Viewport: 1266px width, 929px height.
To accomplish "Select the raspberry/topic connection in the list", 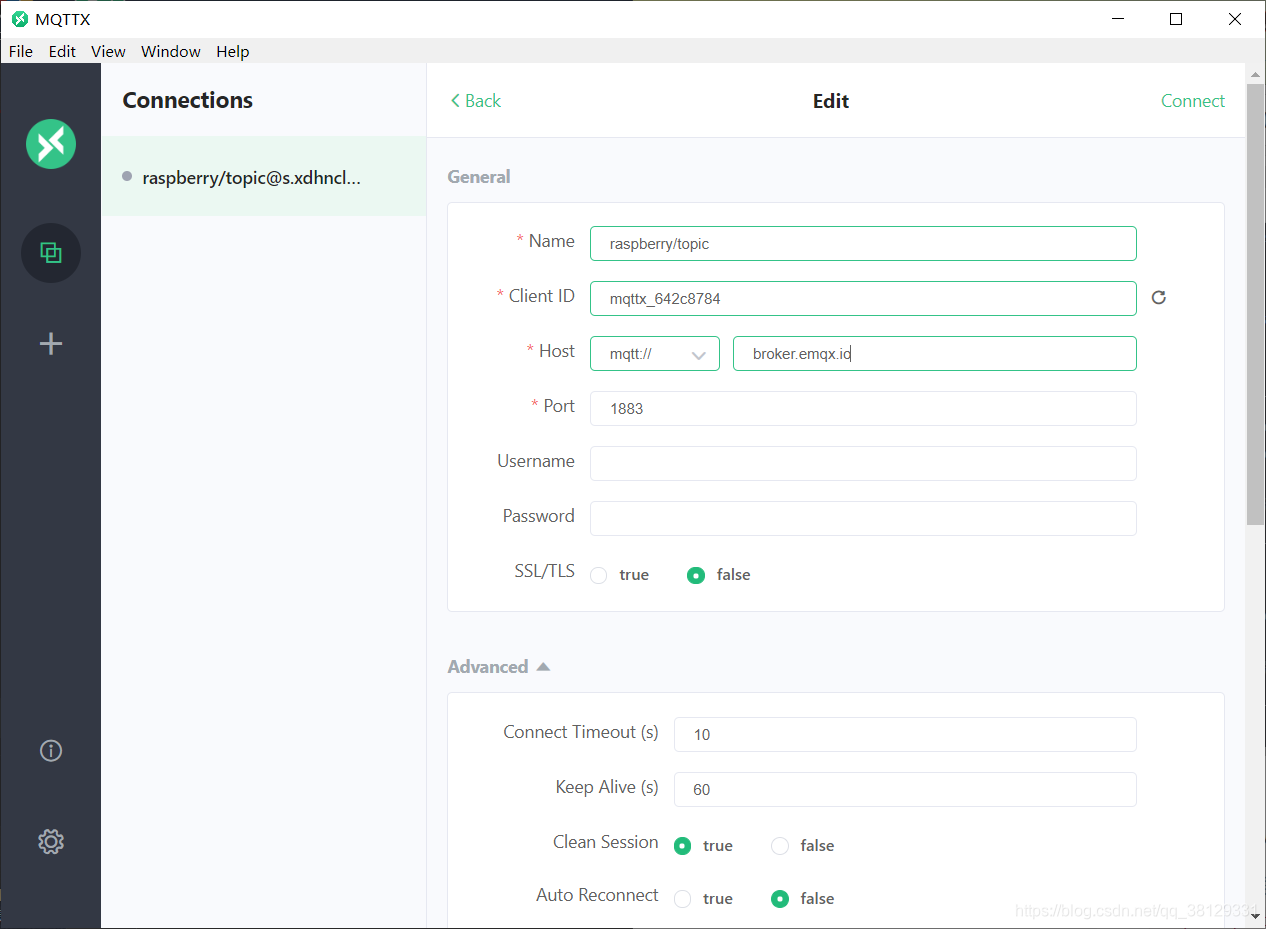I will [x=264, y=177].
